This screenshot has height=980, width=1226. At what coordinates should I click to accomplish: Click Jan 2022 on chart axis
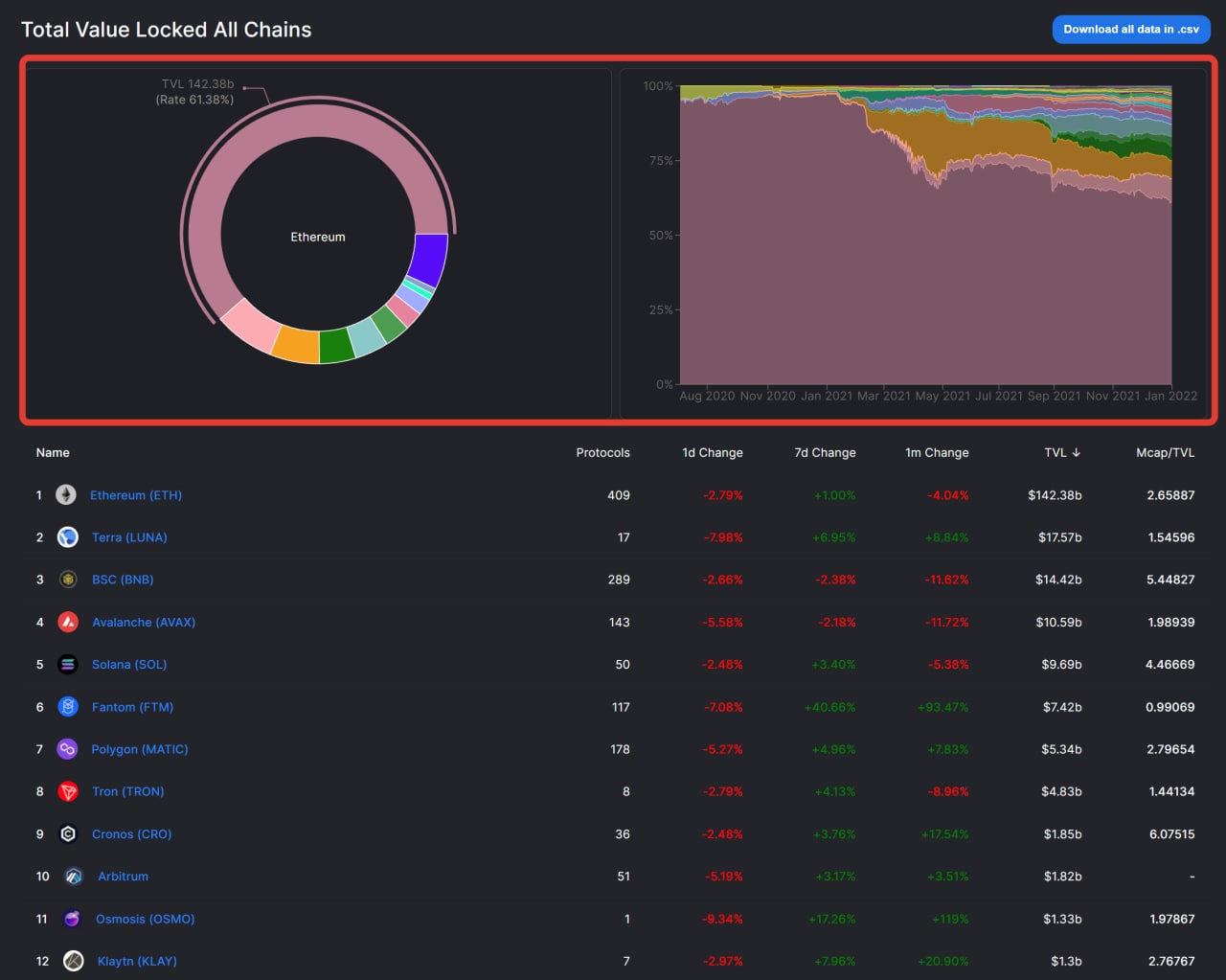1170,396
